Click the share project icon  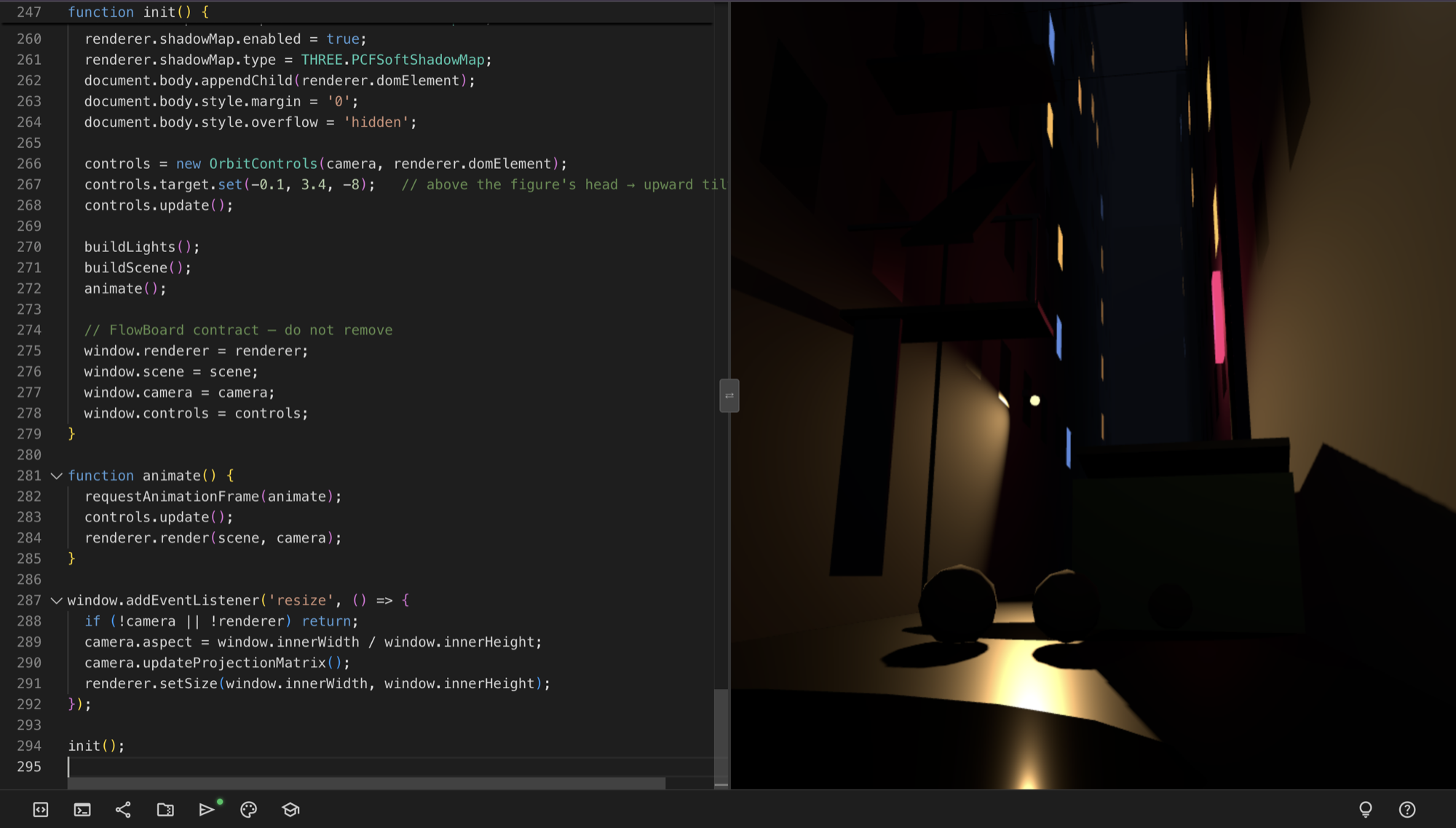point(124,810)
